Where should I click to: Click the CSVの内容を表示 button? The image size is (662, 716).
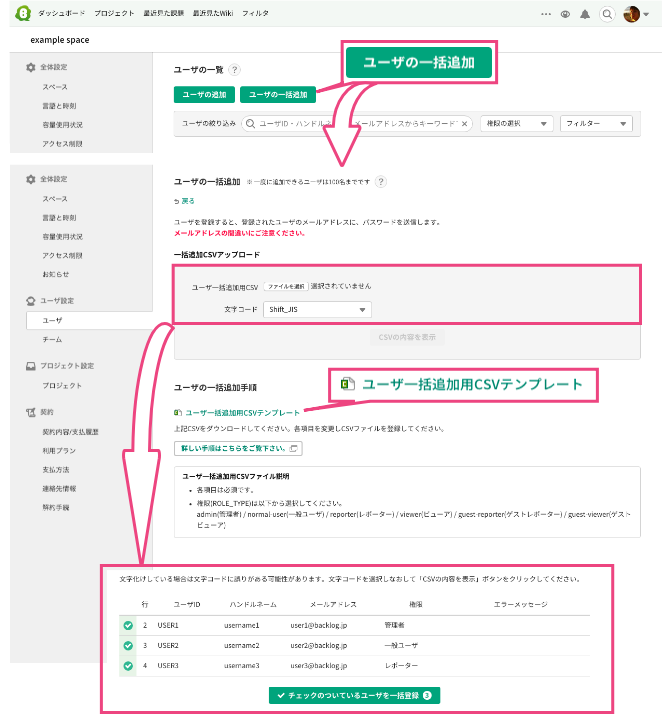(407, 337)
